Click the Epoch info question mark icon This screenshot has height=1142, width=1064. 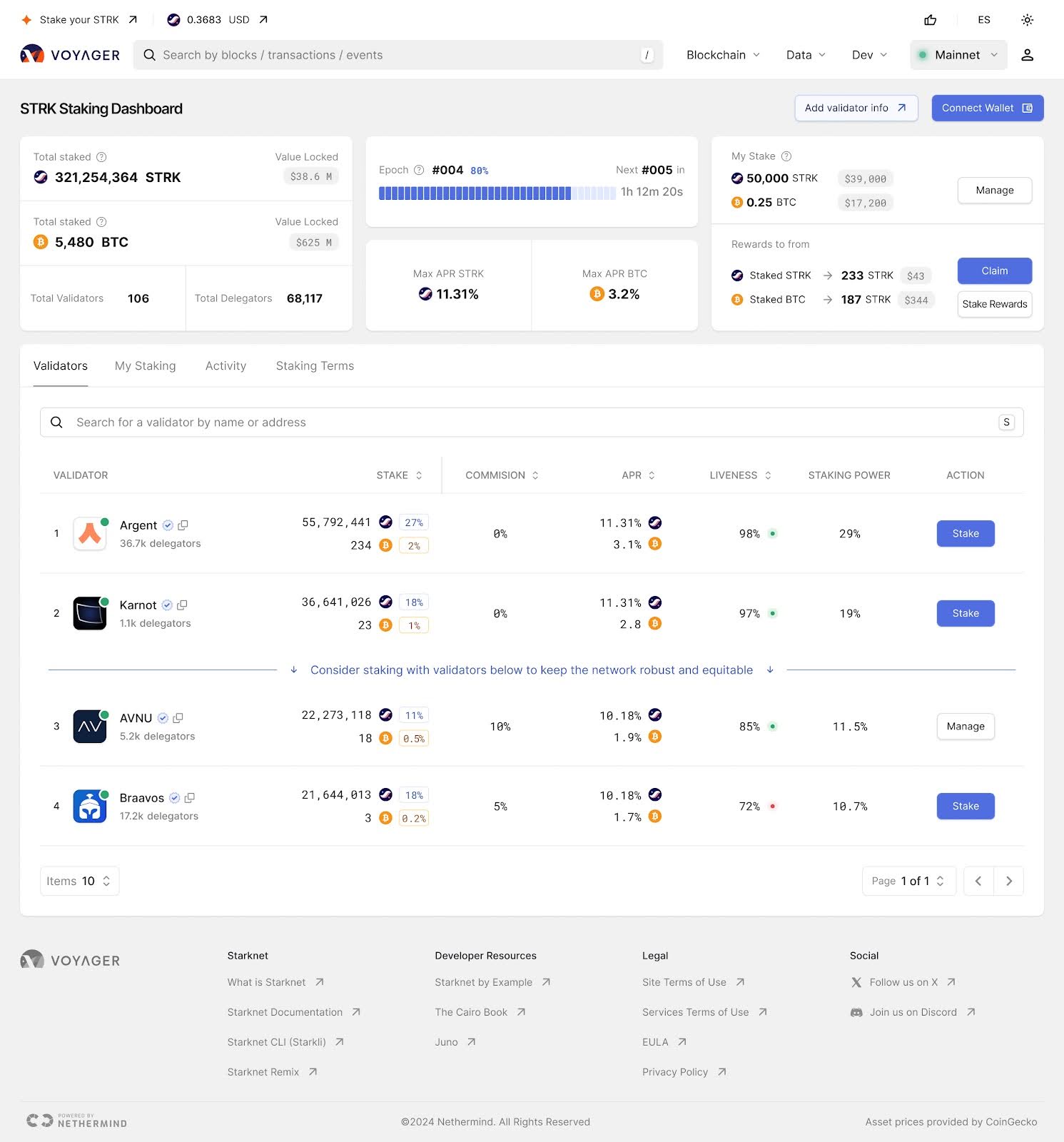tap(419, 170)
